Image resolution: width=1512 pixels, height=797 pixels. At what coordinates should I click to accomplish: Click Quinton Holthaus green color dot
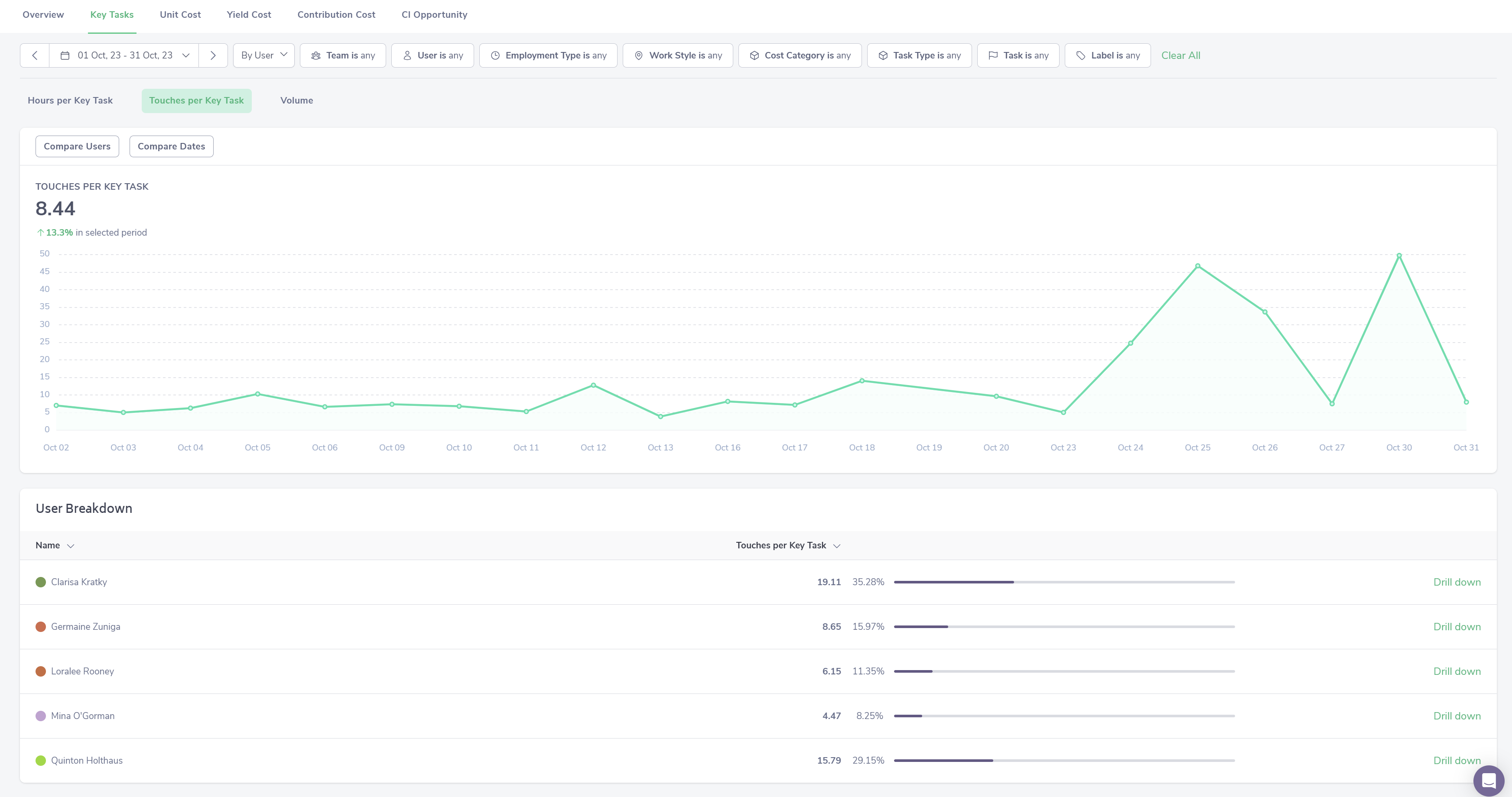(40, 760)
